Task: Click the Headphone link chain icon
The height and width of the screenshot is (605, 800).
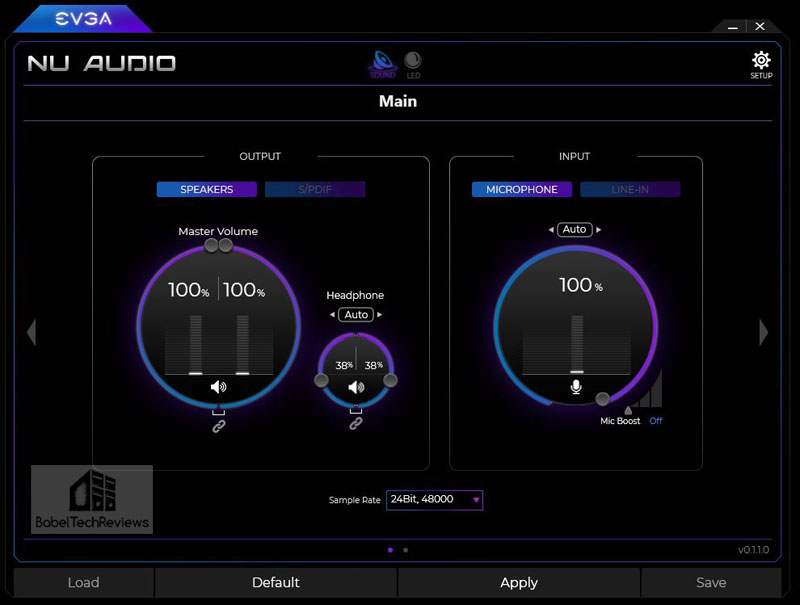Action: [355, 424]
